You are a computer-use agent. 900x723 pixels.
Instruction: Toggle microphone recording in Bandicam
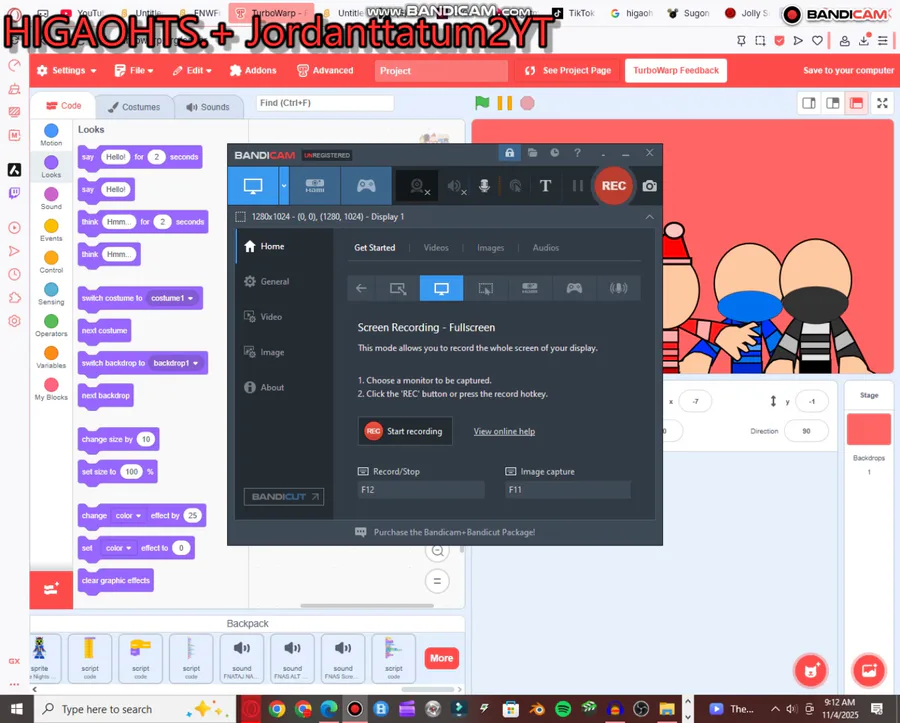click(x=484, y=186)
